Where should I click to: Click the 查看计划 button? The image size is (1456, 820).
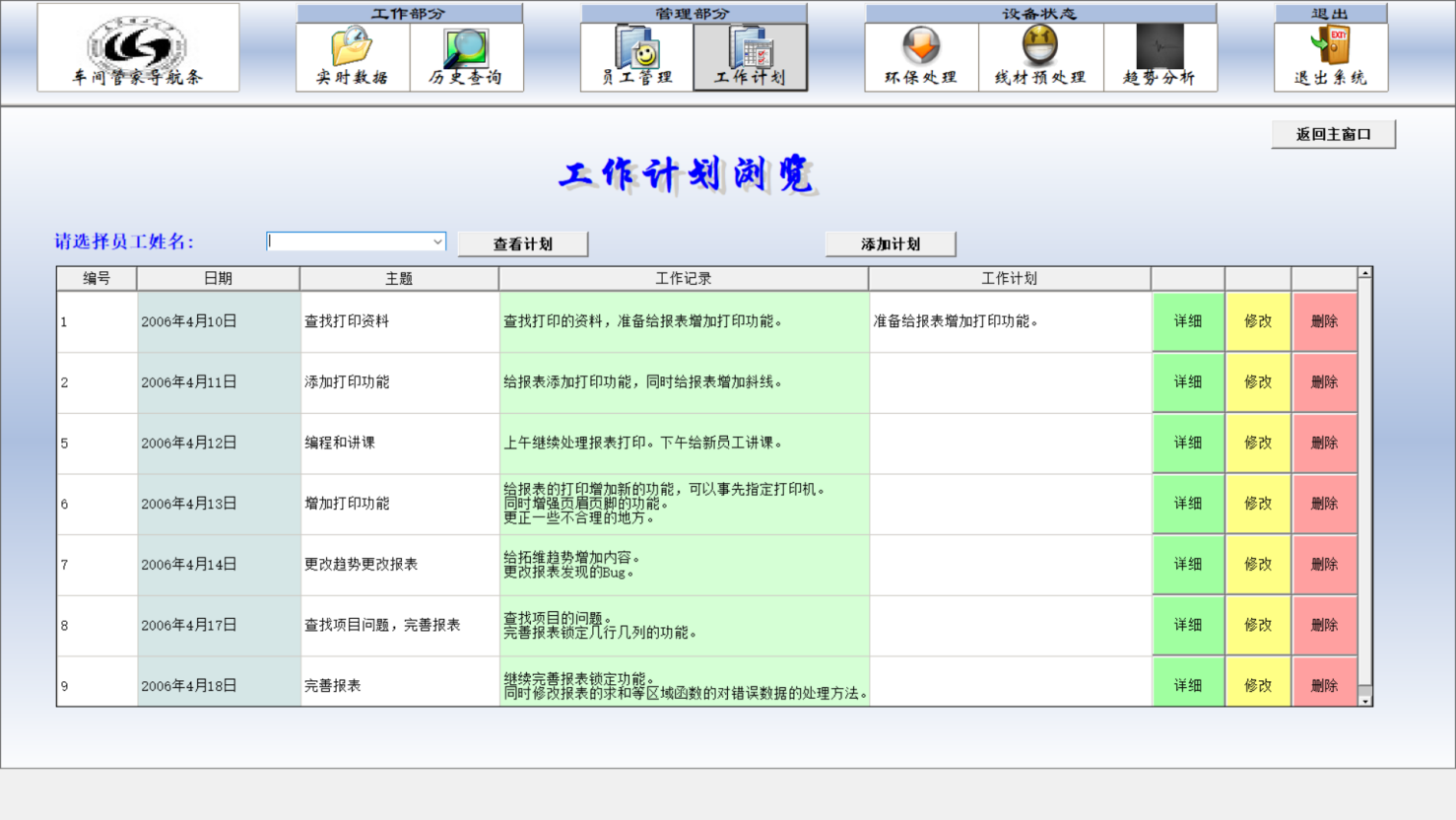(523, 244)
